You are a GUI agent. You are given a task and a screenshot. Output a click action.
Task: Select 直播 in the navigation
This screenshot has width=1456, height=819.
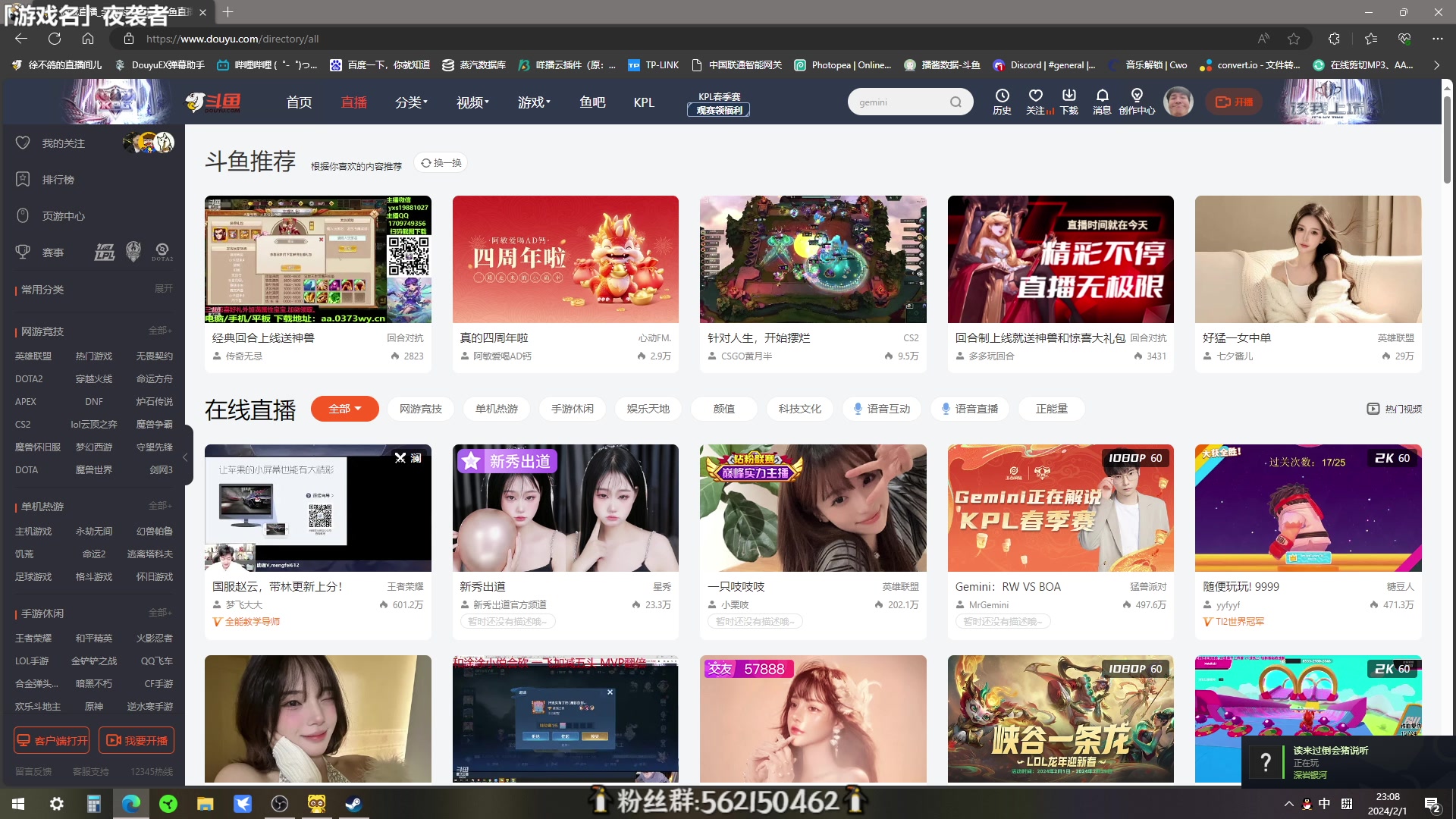353,102
